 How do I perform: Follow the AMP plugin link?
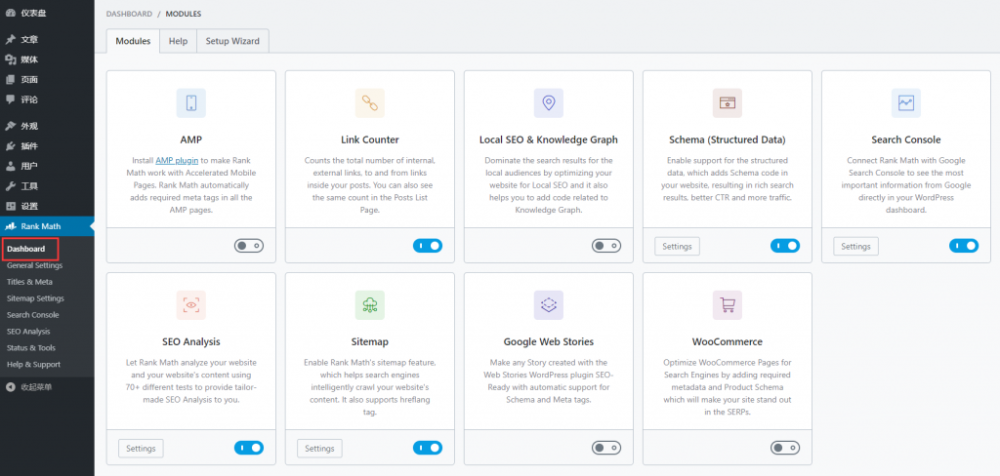point(176,160)
